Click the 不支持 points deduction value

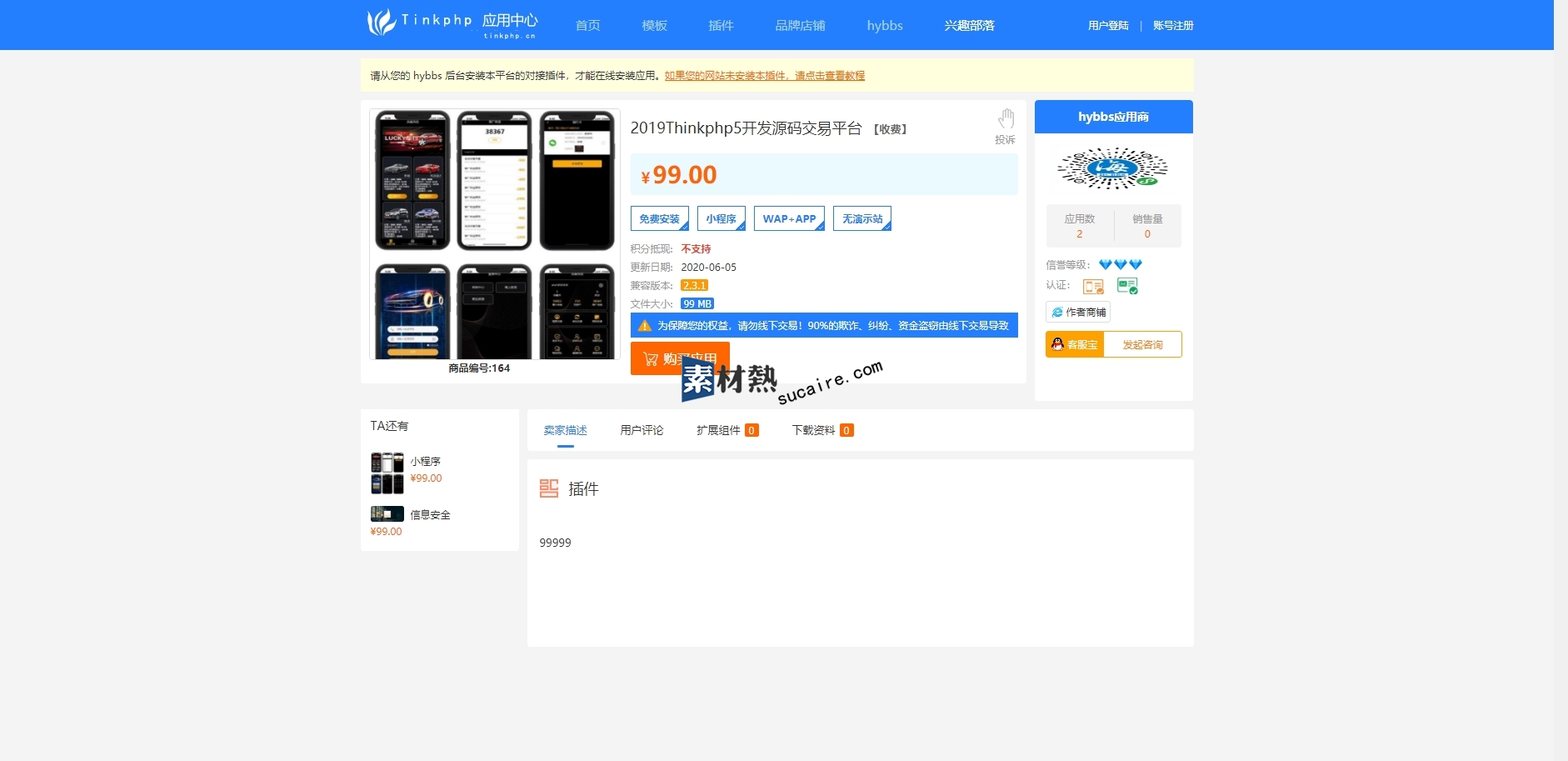(x=696, y=248)
